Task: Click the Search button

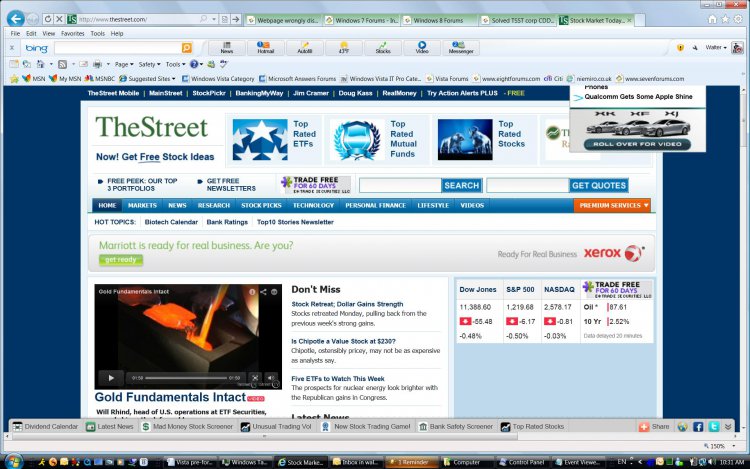Action: click(x=462, y=185)
